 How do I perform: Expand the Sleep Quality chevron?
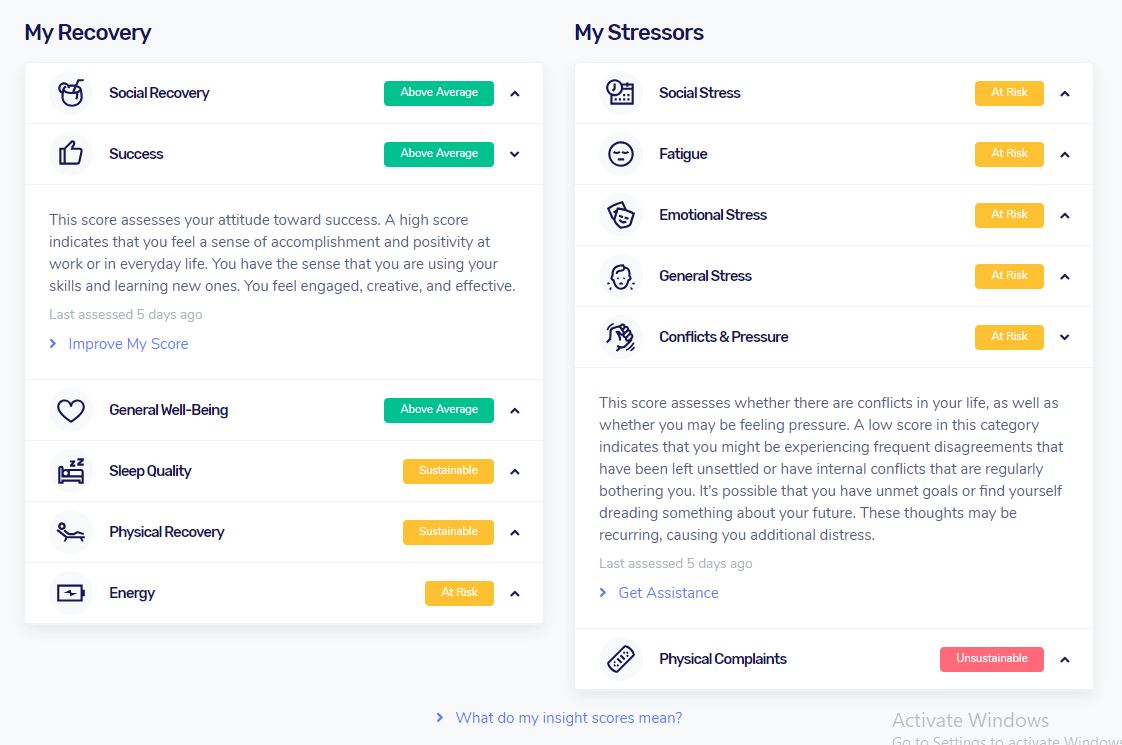point(515,472)
